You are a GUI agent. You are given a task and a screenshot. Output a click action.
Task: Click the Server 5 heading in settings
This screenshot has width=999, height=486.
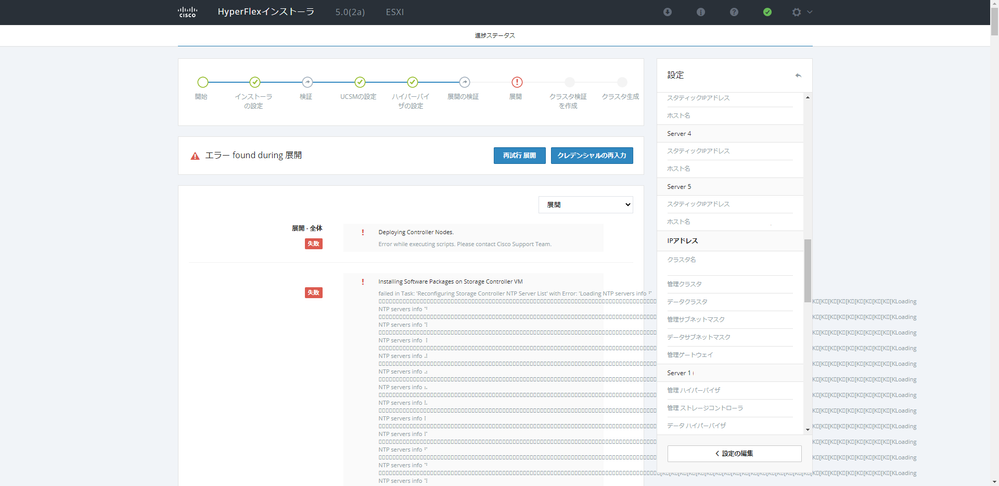pyautogui.click(x=679, y=187)
